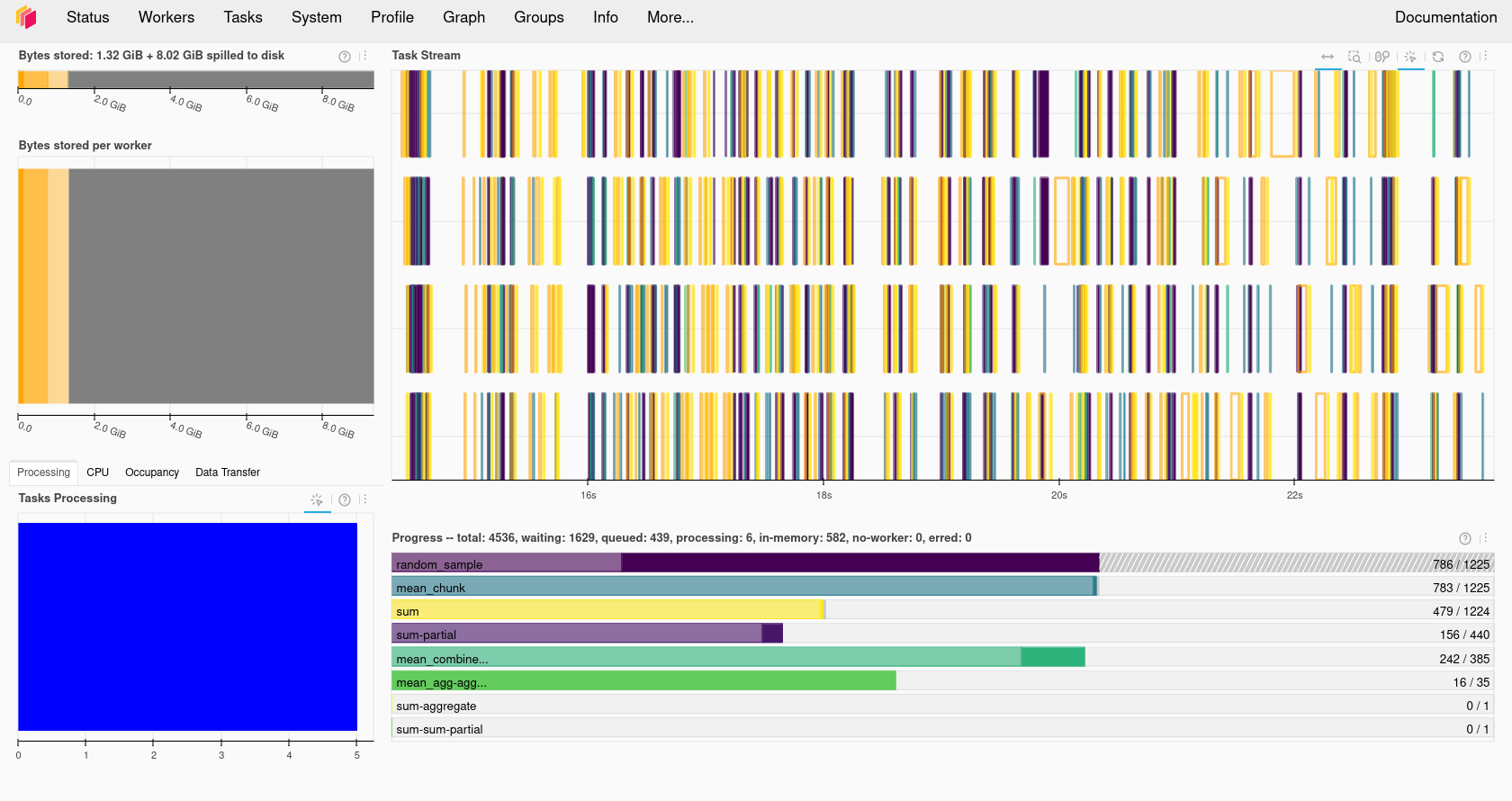Switch to the CPU tab
This screenshot has height=801, width=1512.
coord(97,472)
